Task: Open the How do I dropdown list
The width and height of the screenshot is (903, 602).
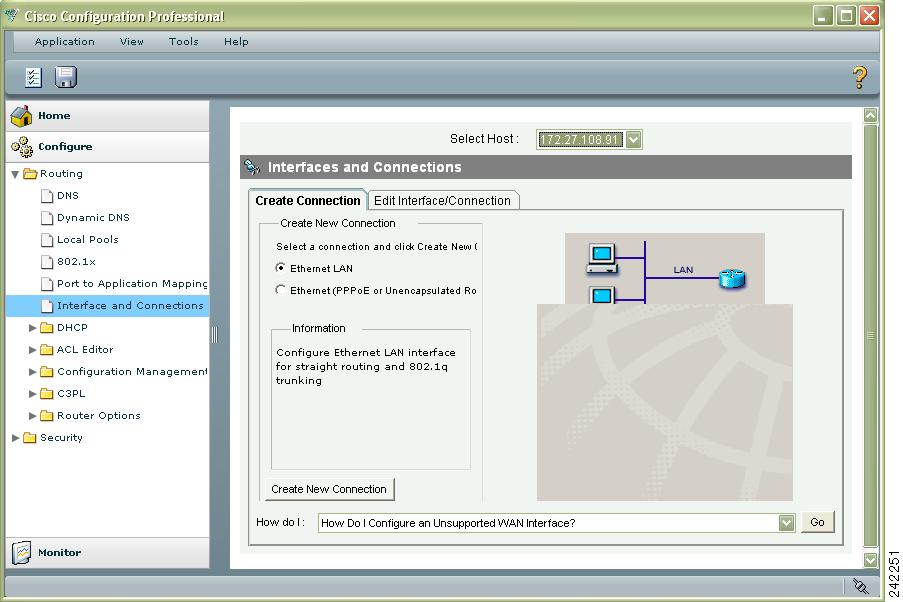Action: click(x=786, y=522)
